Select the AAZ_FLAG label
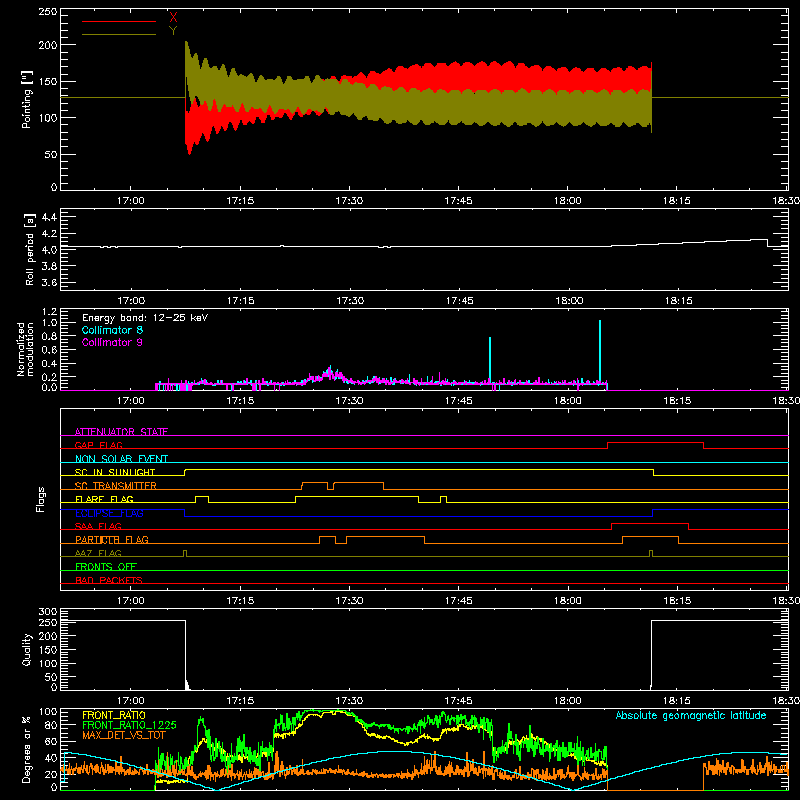The image size is (800, 800). [98, 553]
